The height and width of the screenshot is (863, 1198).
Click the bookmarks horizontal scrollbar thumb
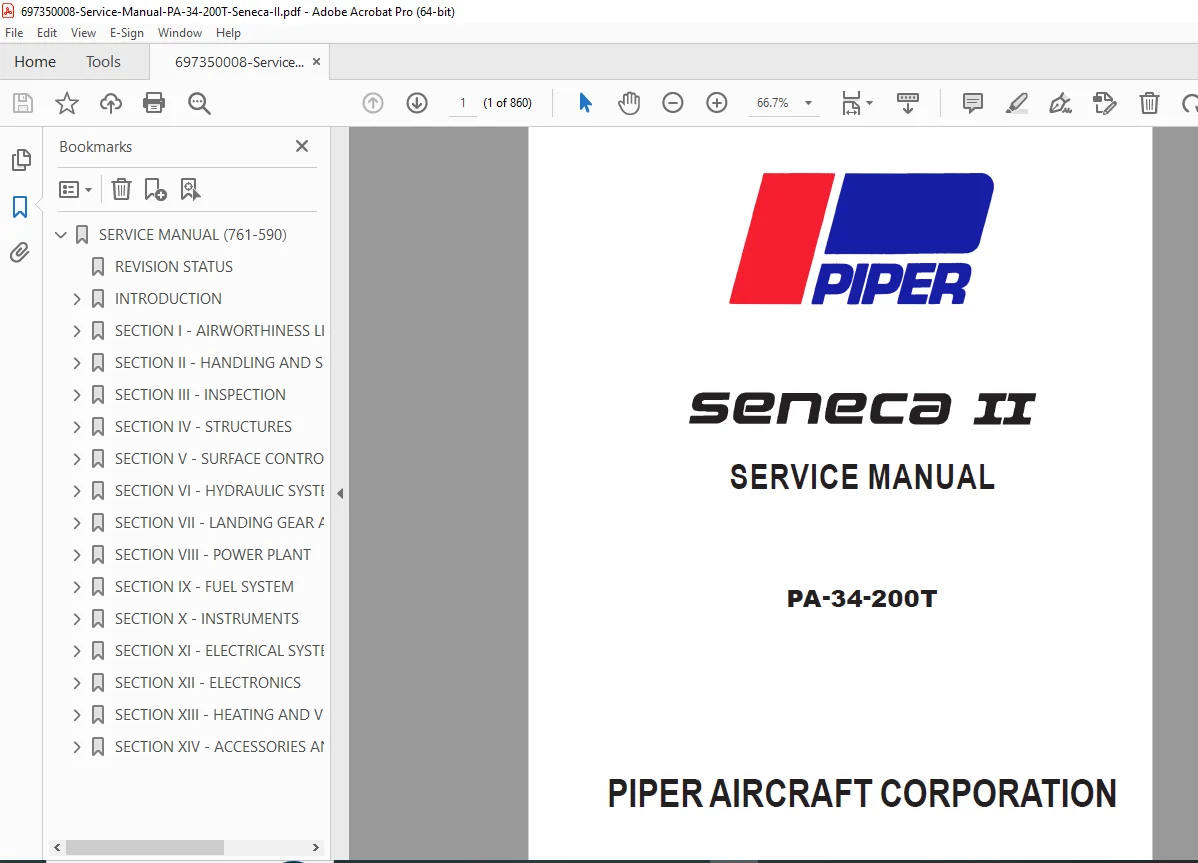click(x=144, y=848)
